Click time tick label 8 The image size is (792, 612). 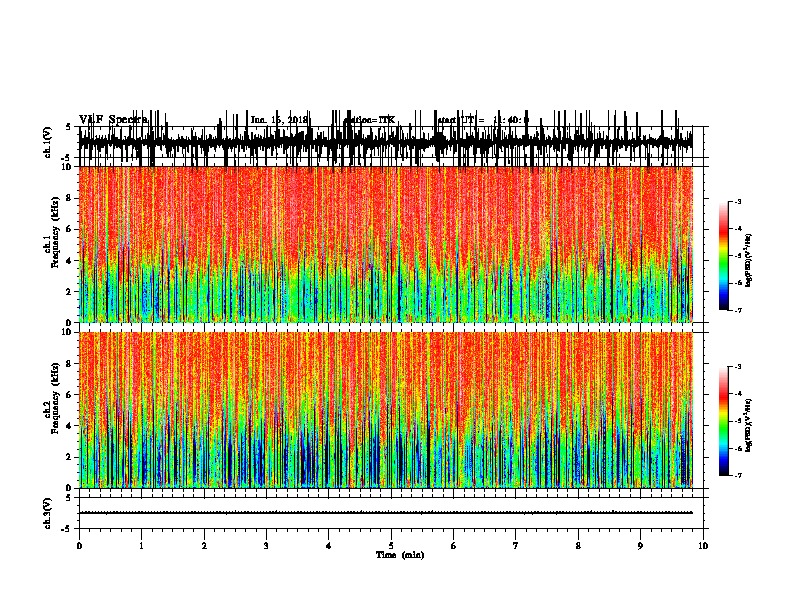coord(578,546)
